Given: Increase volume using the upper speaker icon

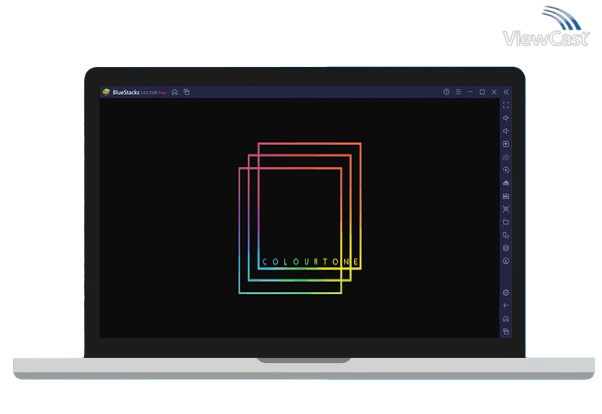Looking at the screenshot, I should pyautogui.click(x=506, y=118).
